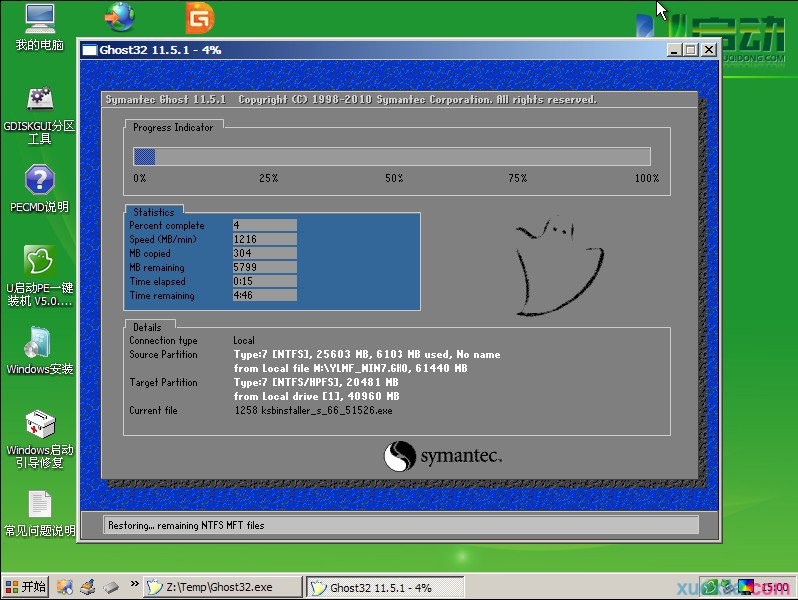798x600 pixels.
Task: Click the Time remaining value 4:46
Action: click(265, 295)
